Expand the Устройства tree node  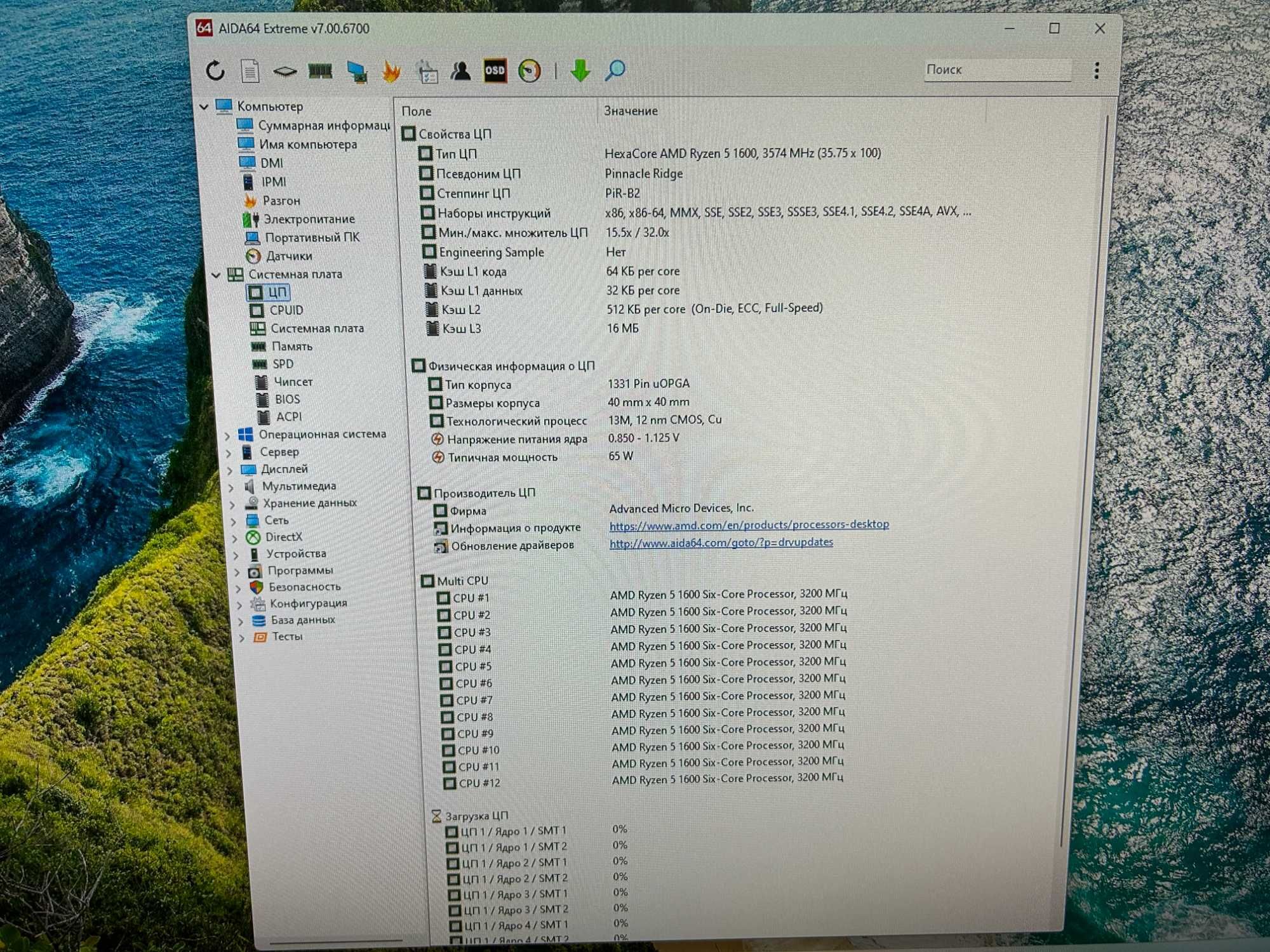236,555
